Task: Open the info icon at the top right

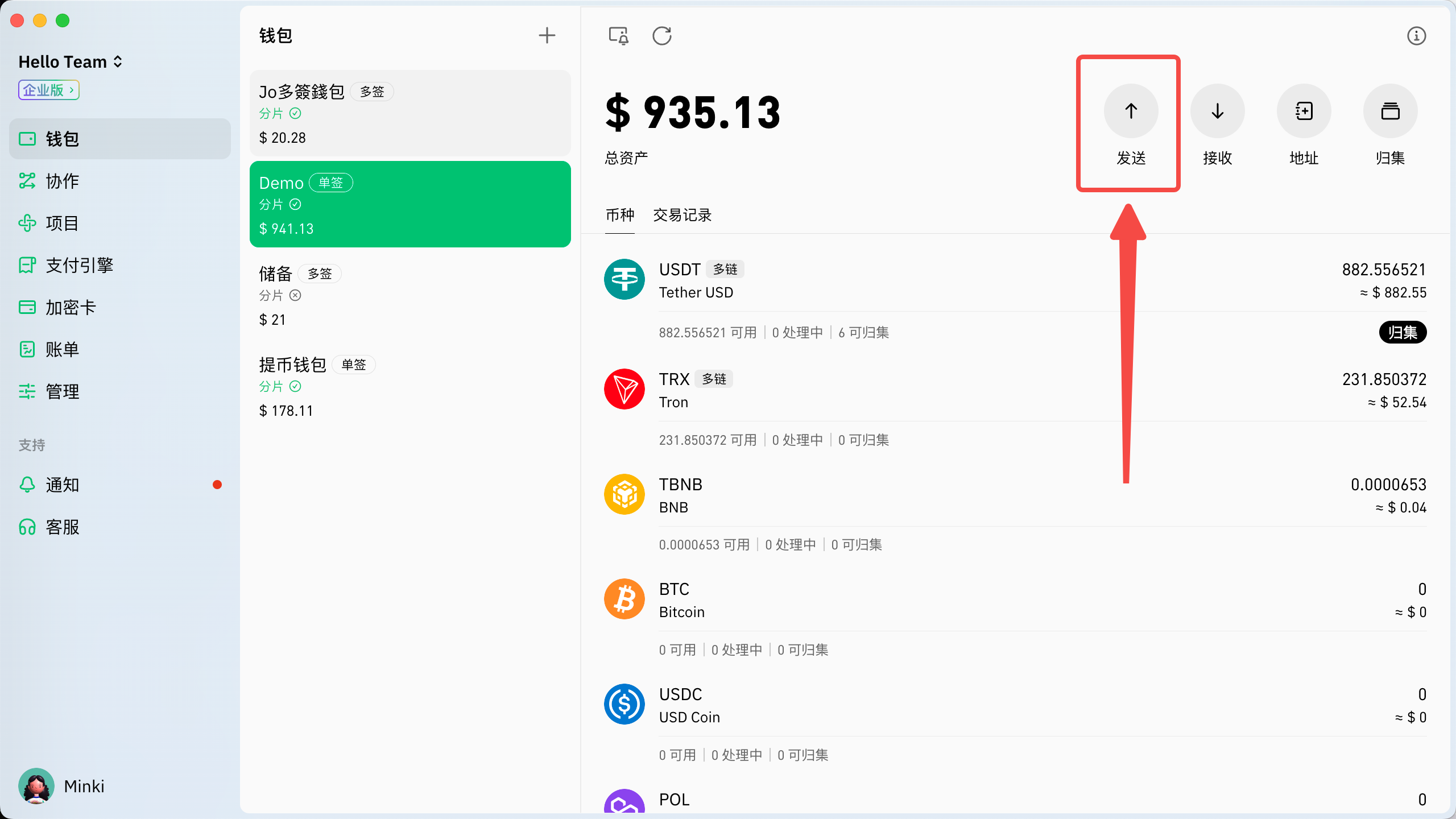Action: [1416, 36]
